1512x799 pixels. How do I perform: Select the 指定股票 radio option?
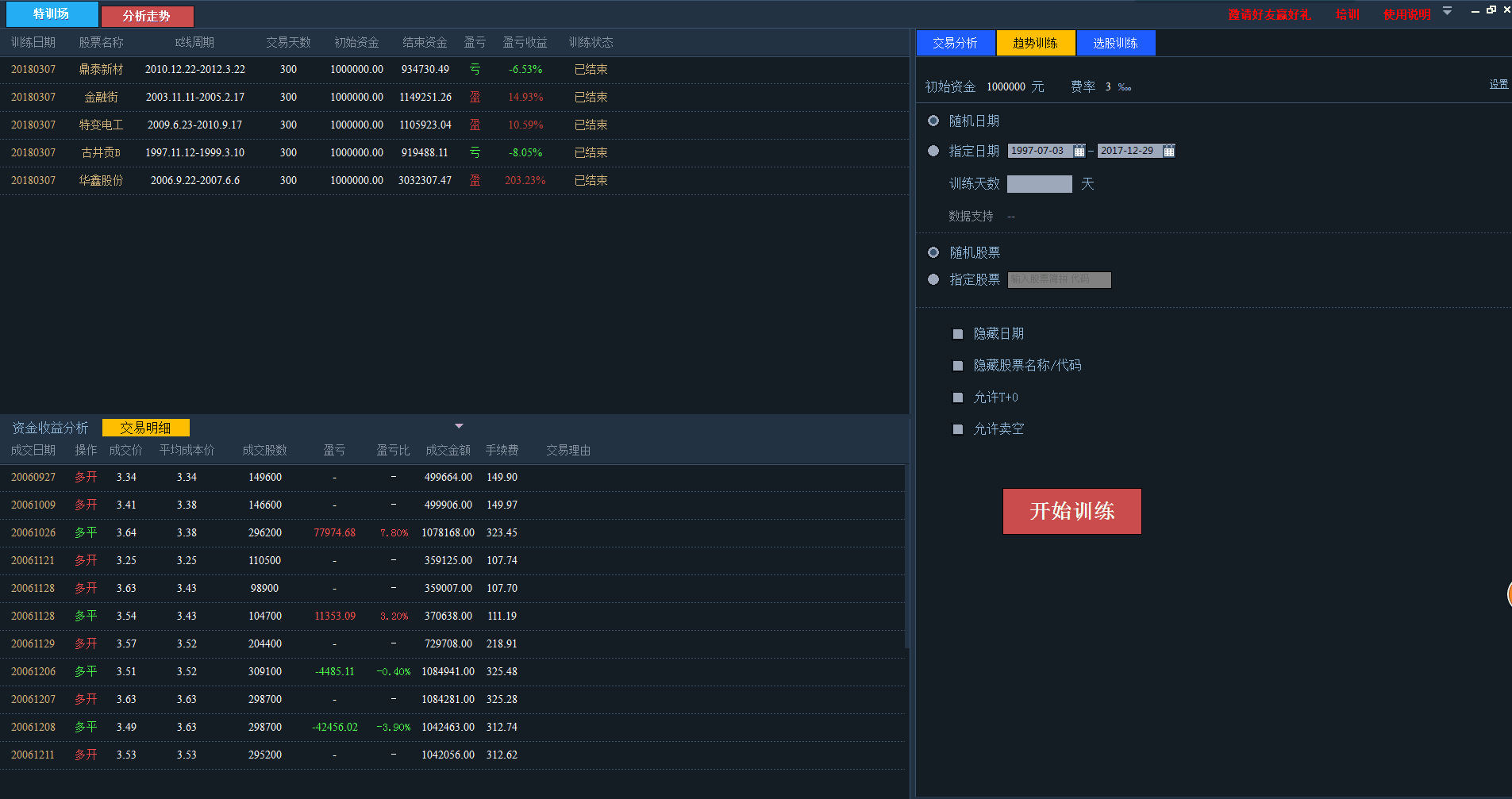coord(933,279)
